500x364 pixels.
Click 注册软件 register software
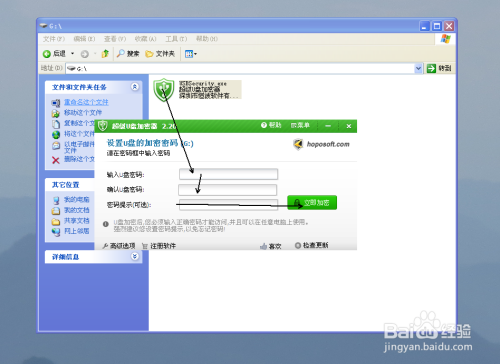159,246
